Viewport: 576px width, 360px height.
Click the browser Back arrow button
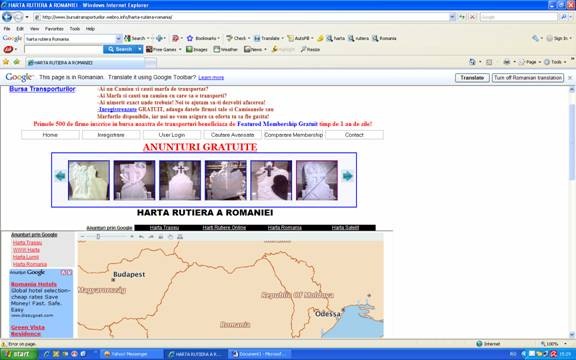click(x=7, y=17)
